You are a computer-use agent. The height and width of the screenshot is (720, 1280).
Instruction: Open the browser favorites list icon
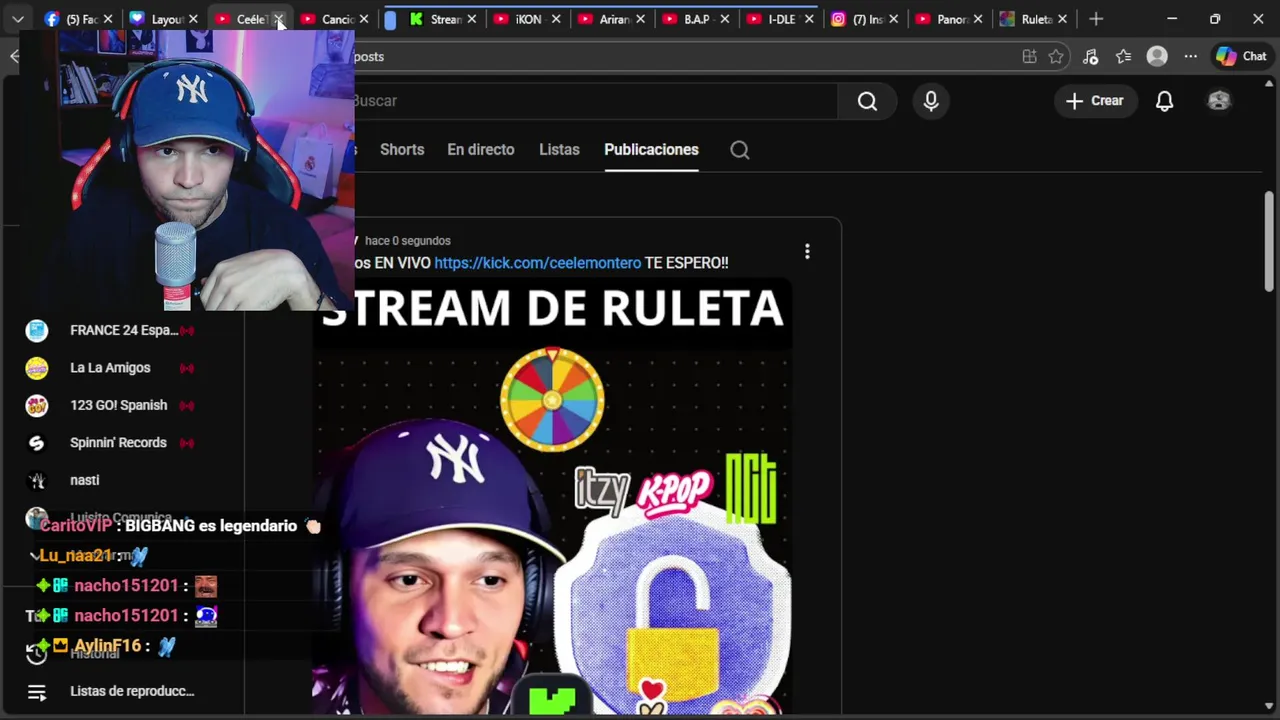pos(1124,57)
